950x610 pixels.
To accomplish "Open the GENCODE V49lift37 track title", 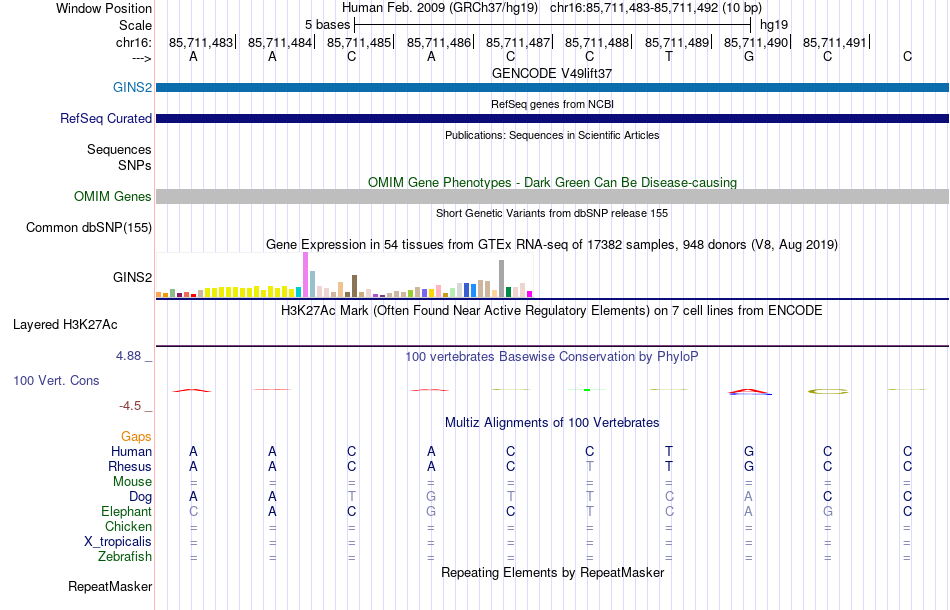I will click(x=552, y=73).
